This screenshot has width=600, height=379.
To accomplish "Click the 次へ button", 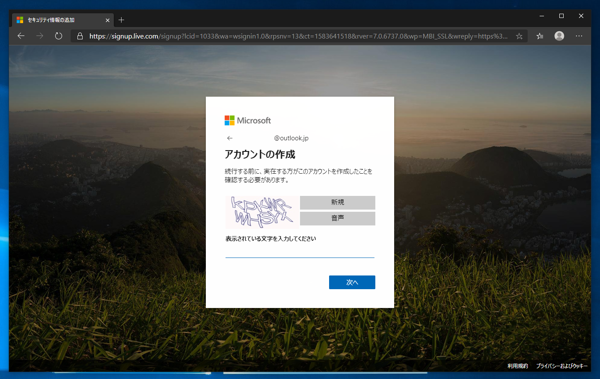I will tap(352, 283).
